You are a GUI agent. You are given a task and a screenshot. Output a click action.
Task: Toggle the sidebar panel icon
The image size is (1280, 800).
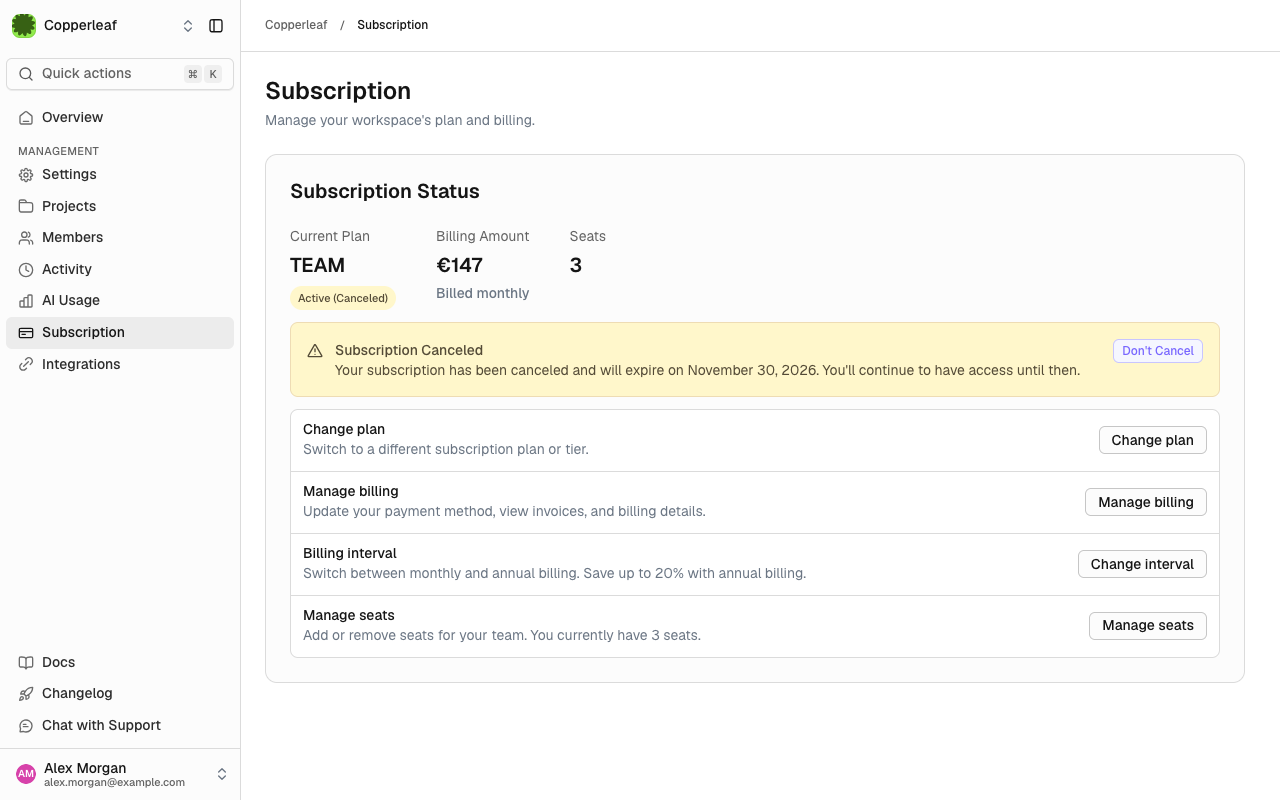pos(216,26)
